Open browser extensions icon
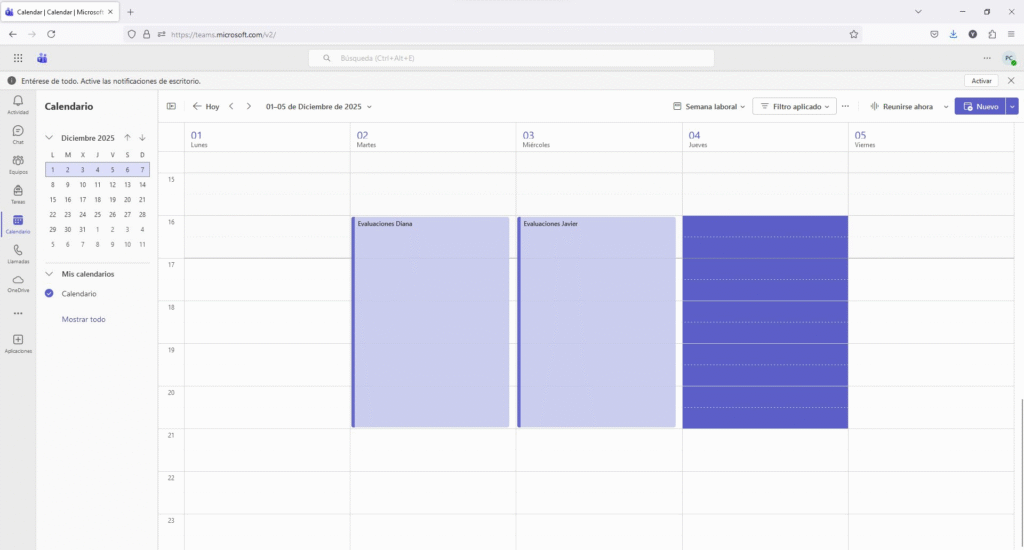Viewport: 1024px width, 550px height. [992, 35]
